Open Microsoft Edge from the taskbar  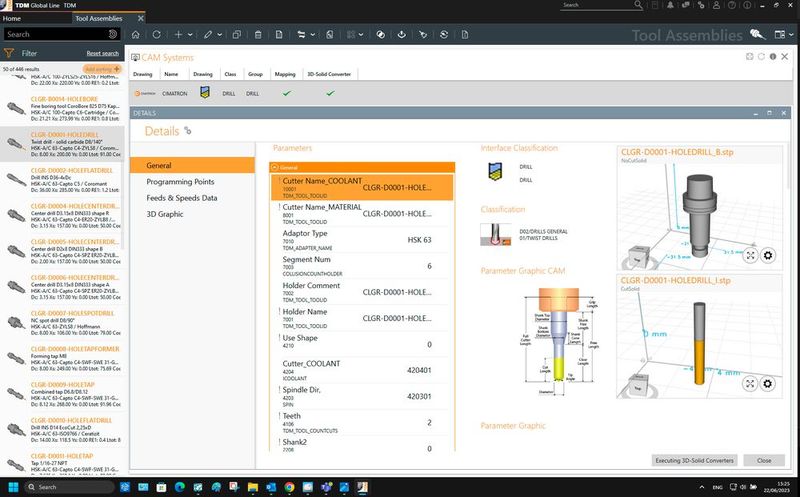(x=180, y=487)
